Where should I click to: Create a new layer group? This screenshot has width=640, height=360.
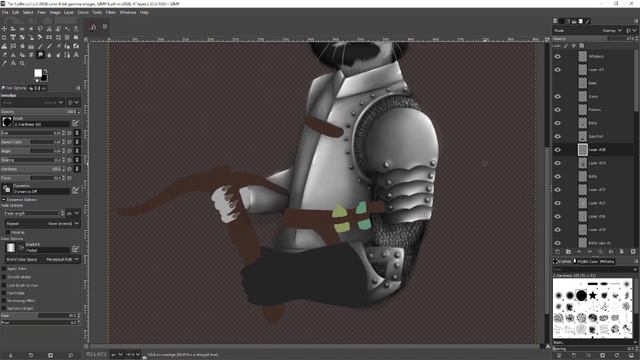click(568, 252)
